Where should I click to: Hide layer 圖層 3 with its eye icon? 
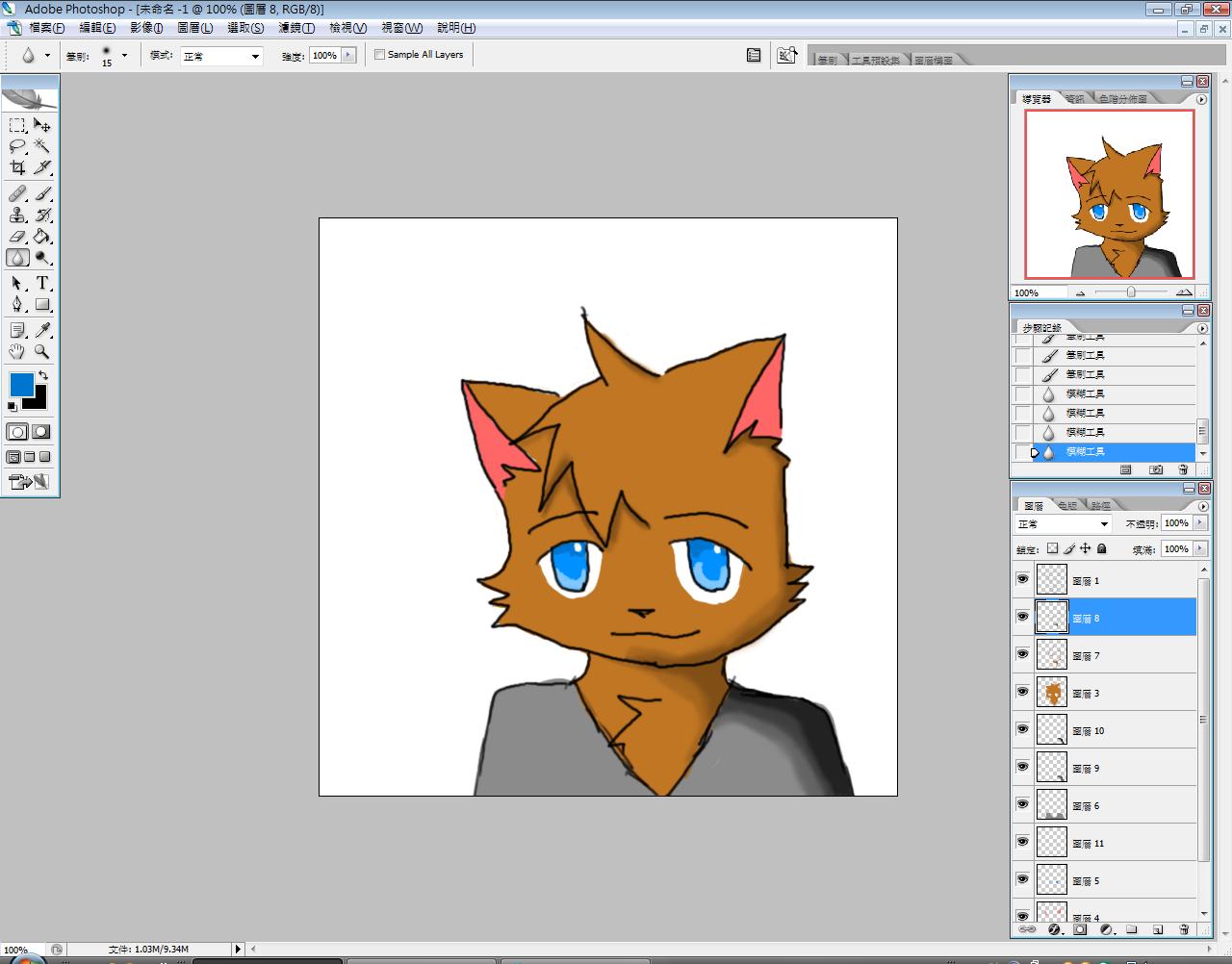(x=1022, y=692)
